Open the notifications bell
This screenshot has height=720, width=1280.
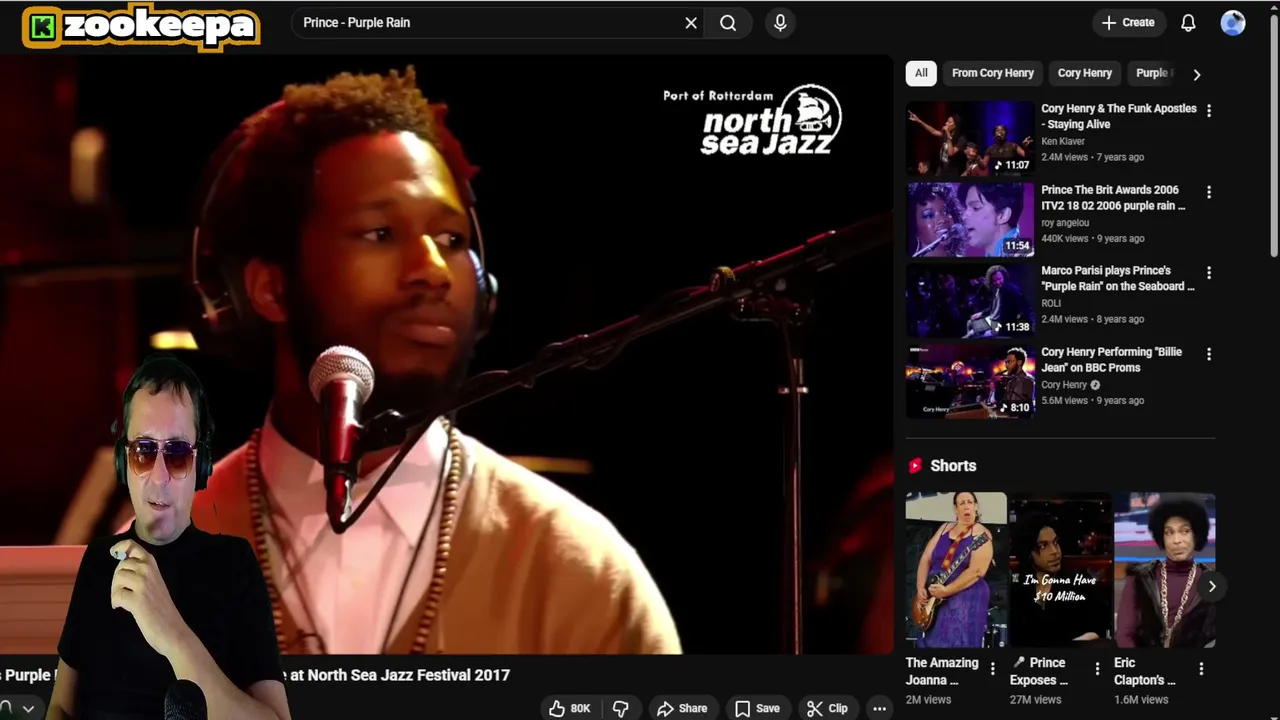pos(1188,23)
